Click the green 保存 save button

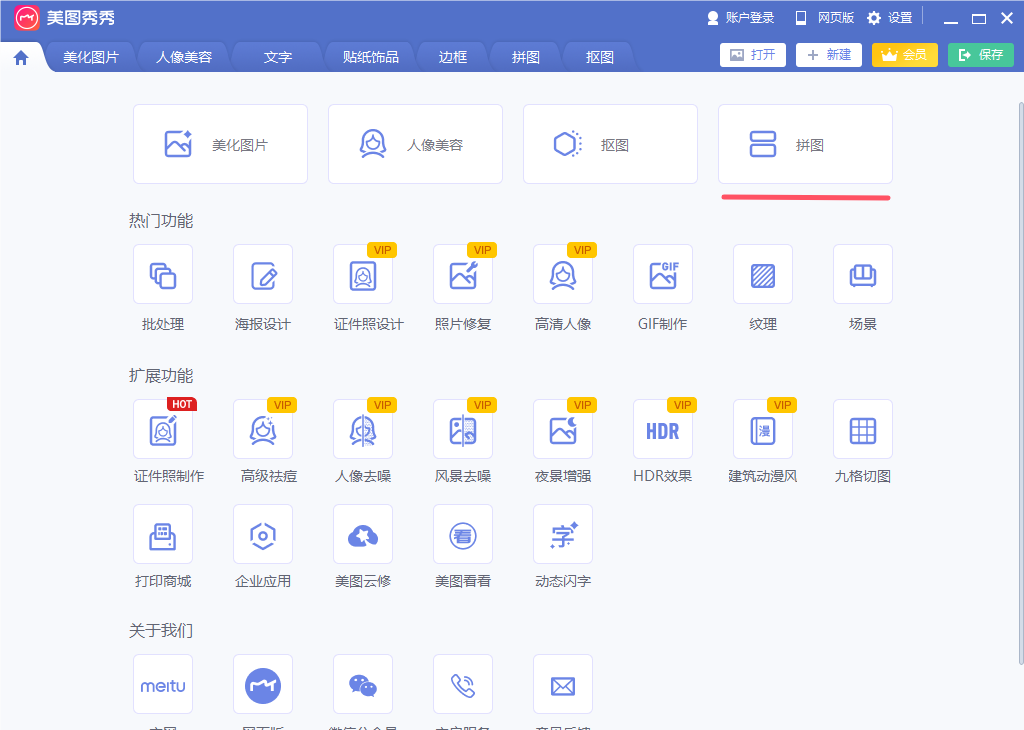tap(980, 55)
